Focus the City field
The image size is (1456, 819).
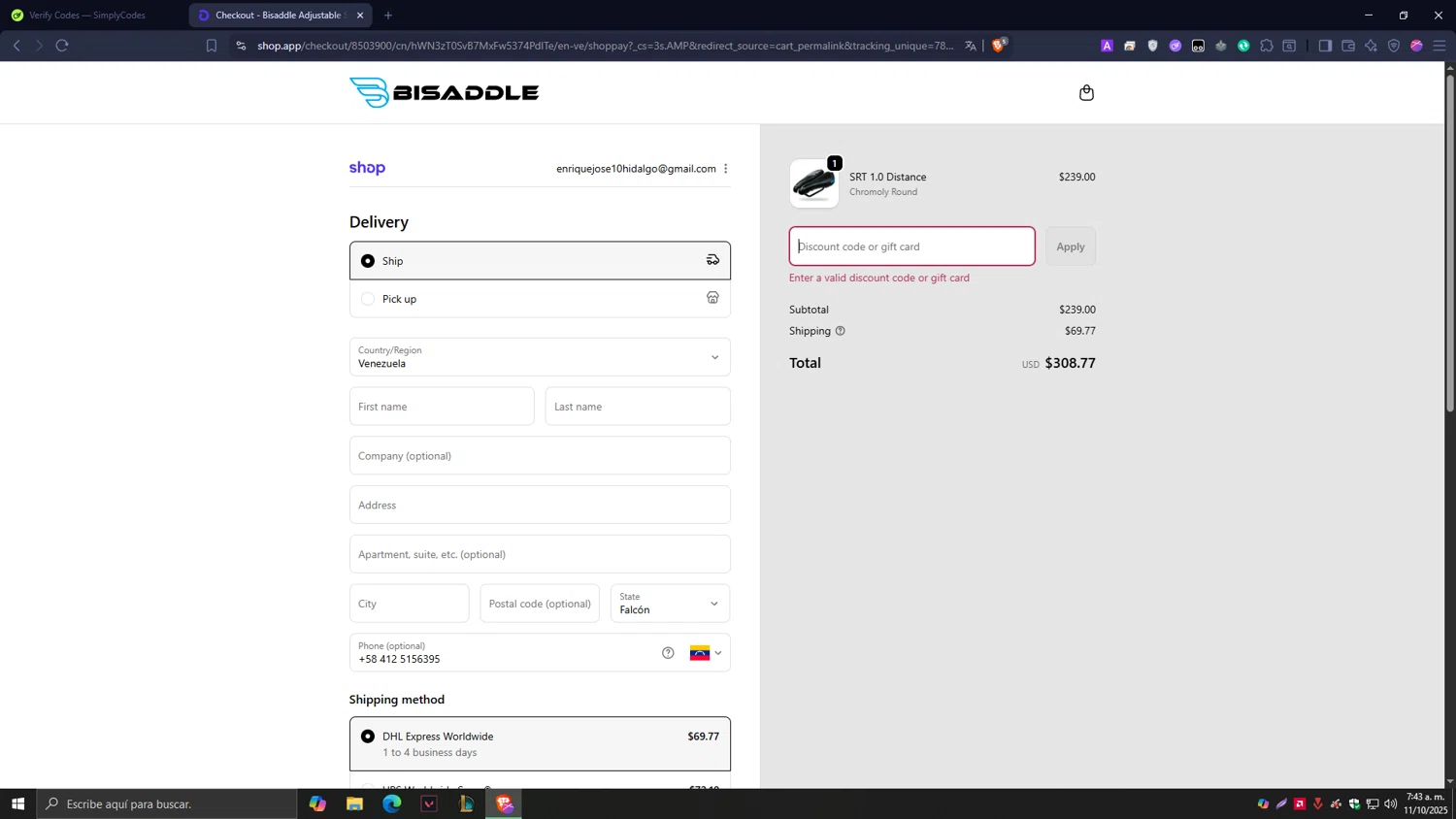[409, 604]
